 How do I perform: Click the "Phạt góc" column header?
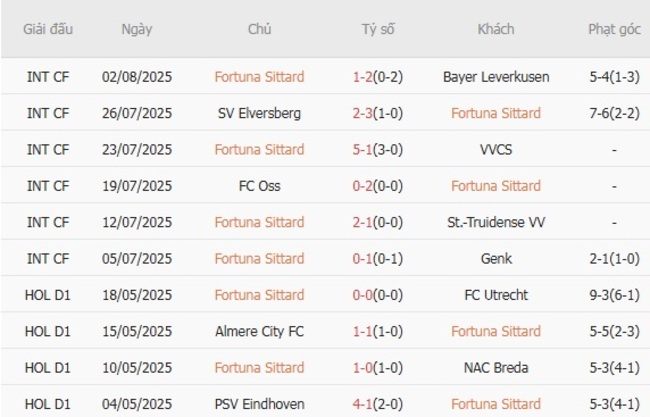[x=614, y=29]
